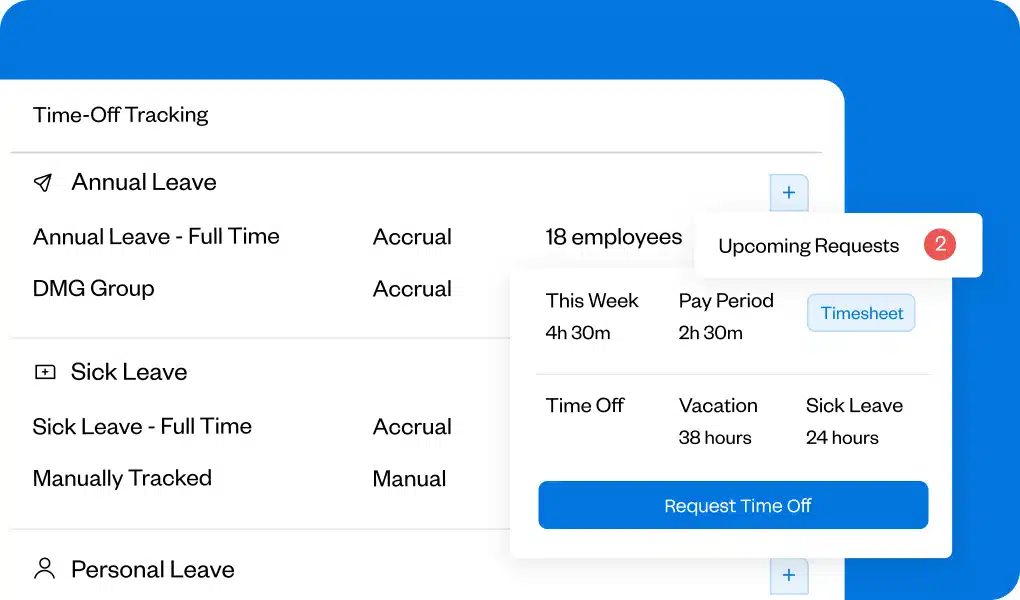Open the Manually Tracked sick leave policy

(122, 478)
